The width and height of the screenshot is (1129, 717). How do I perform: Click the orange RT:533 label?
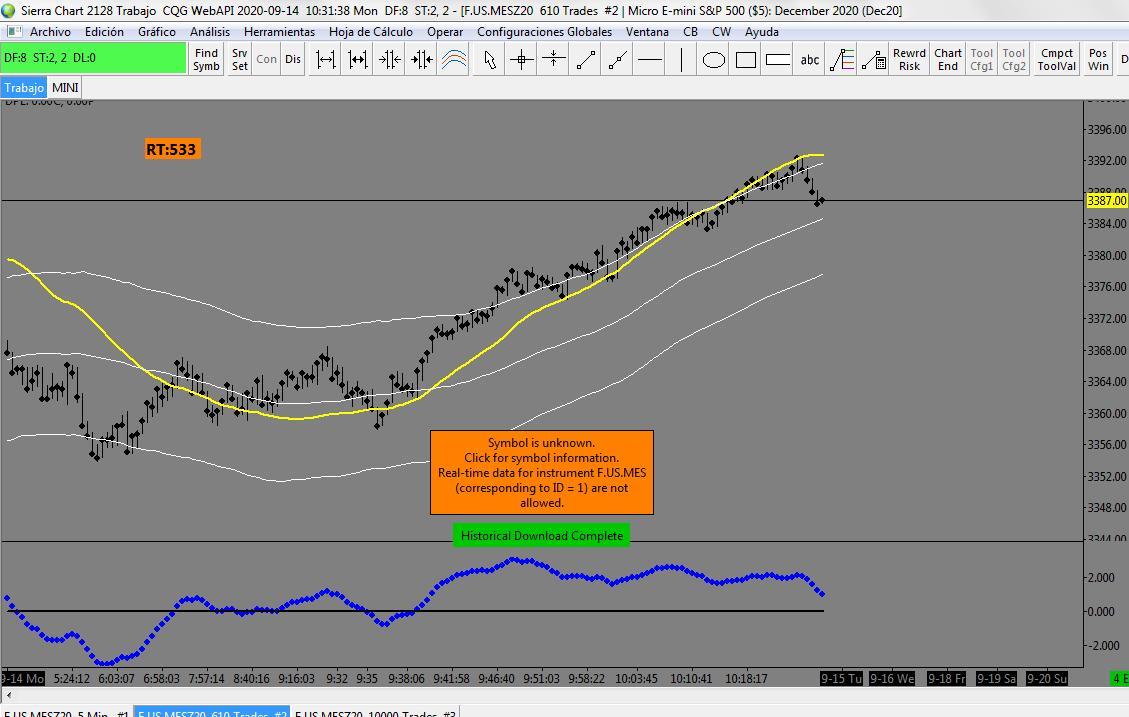coord(171,149)
